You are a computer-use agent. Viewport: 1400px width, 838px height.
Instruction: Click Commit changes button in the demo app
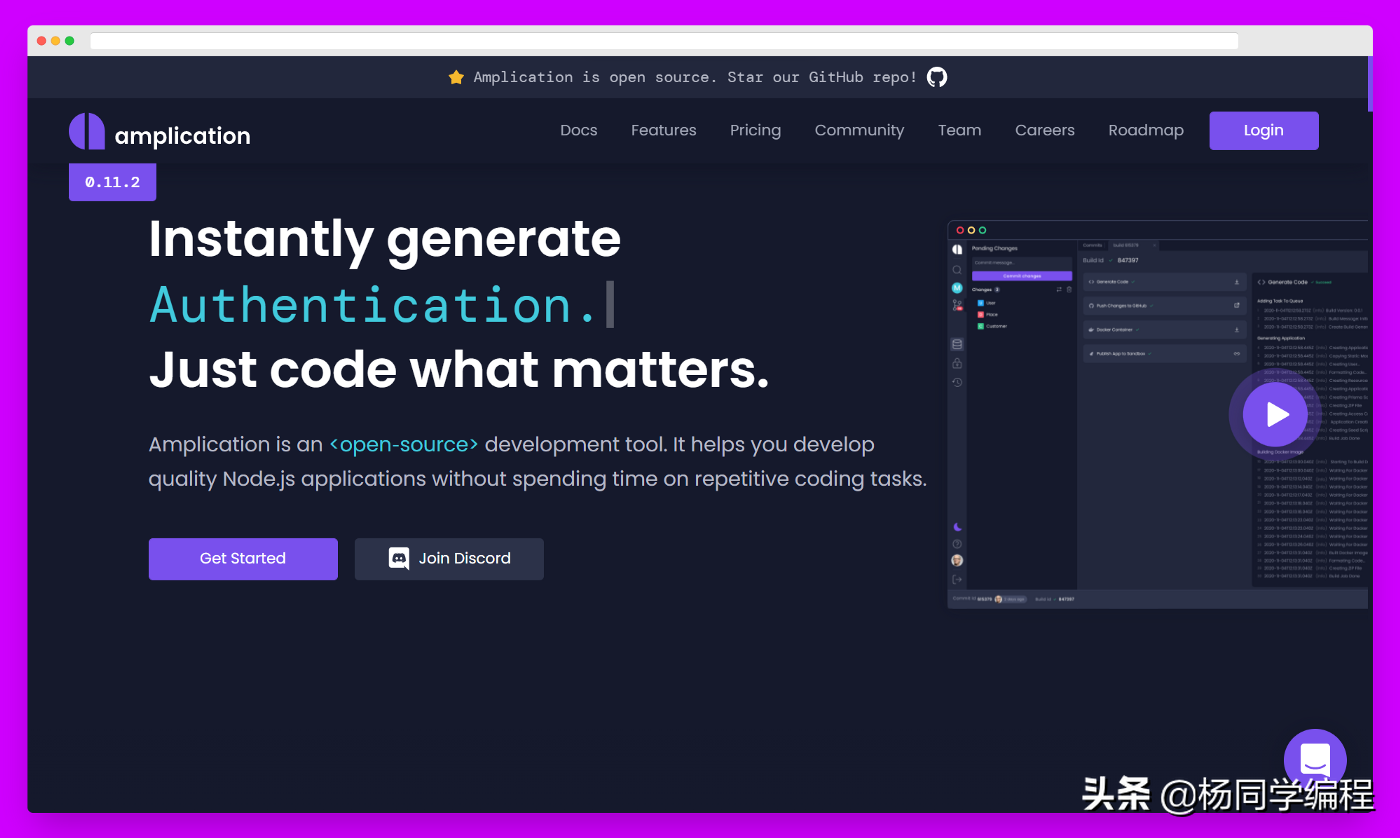click(x=1022, y=276)
